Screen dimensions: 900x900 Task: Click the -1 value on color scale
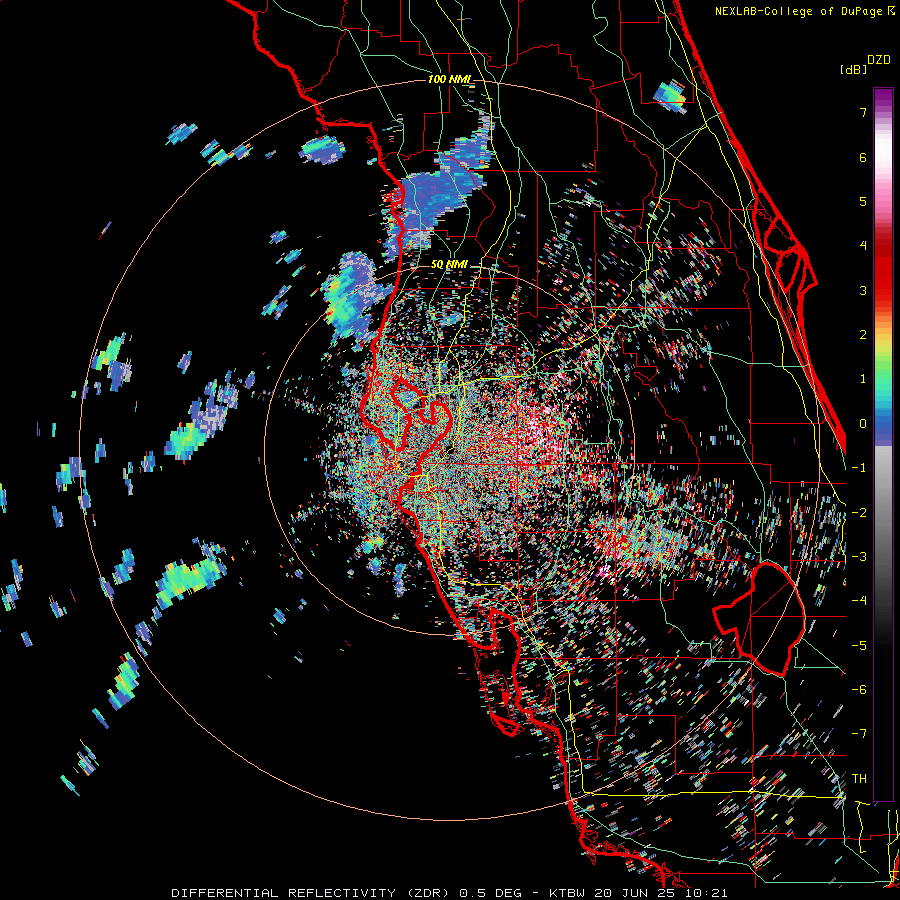pos(859,468)
